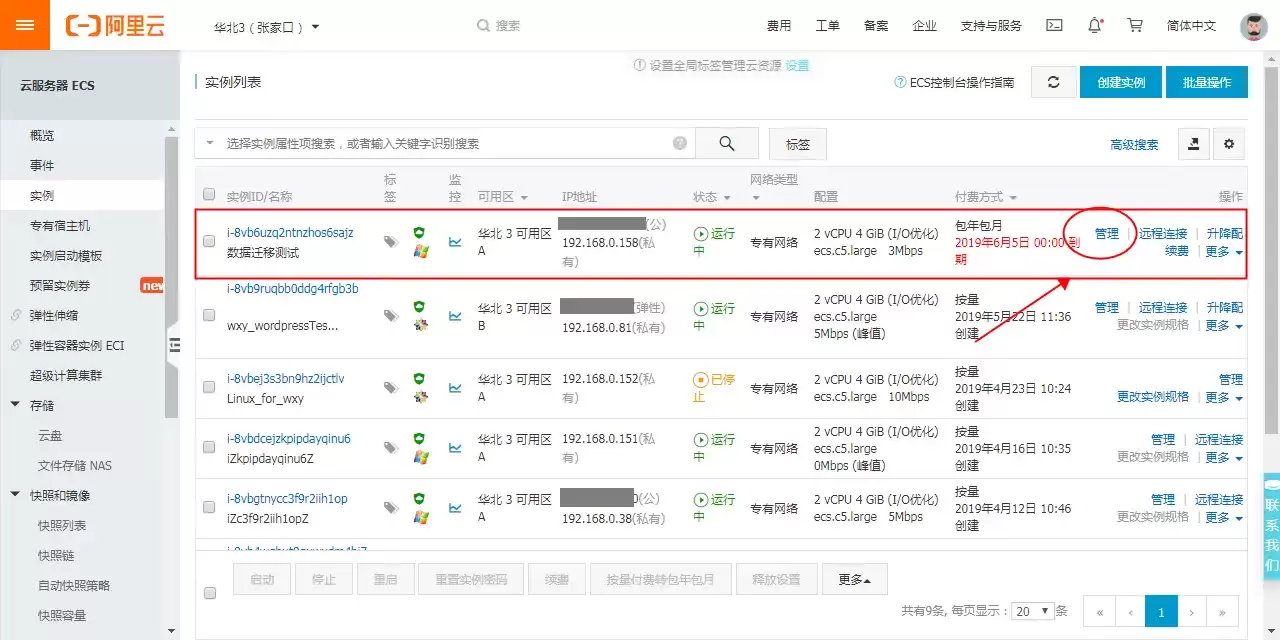1280x640 pixels.
Task: Open the 实例启动模板 sidebar item
Action: (x=66, y=255)
